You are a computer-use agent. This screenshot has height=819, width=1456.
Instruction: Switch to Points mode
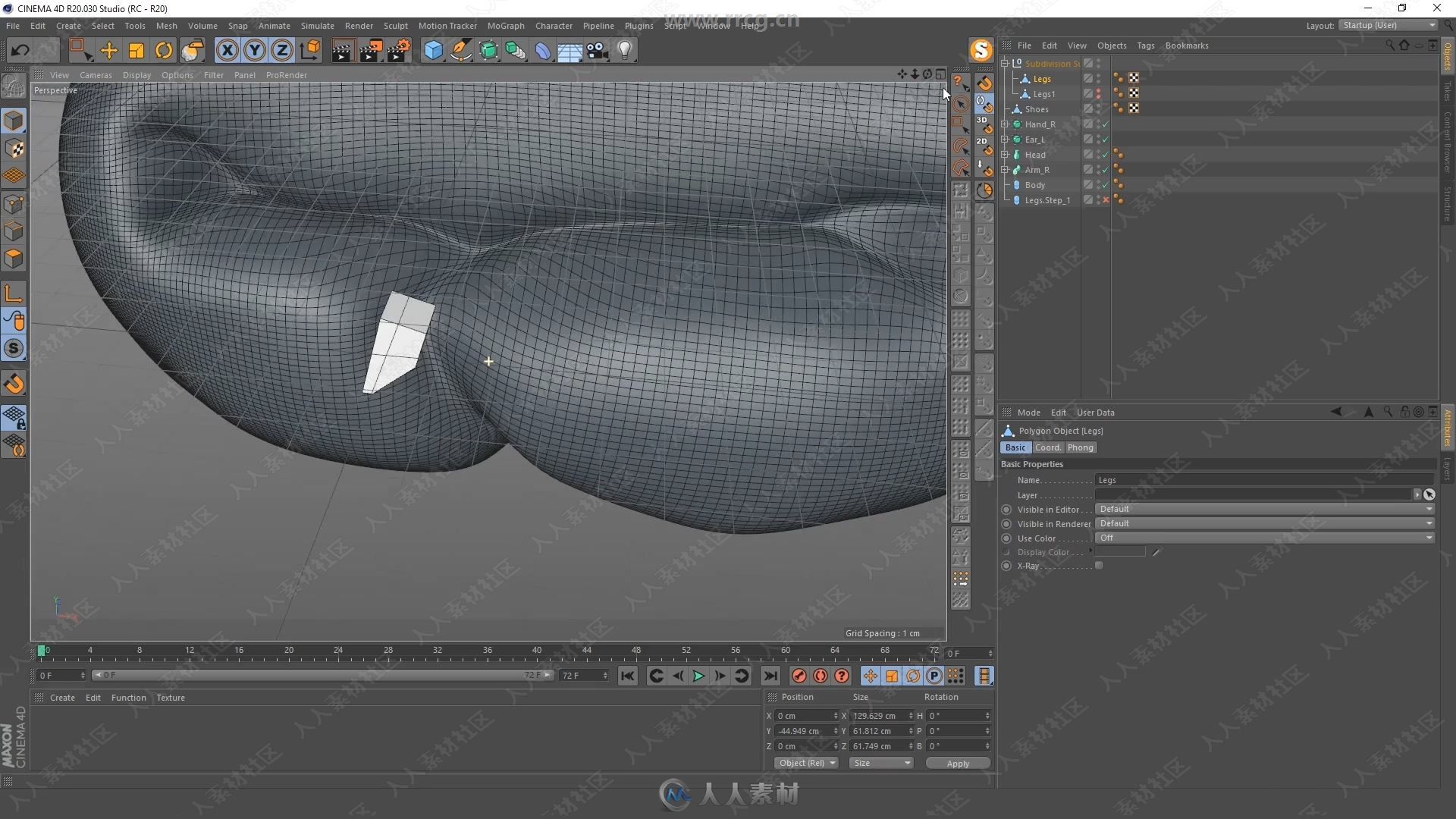click(14, 204)
